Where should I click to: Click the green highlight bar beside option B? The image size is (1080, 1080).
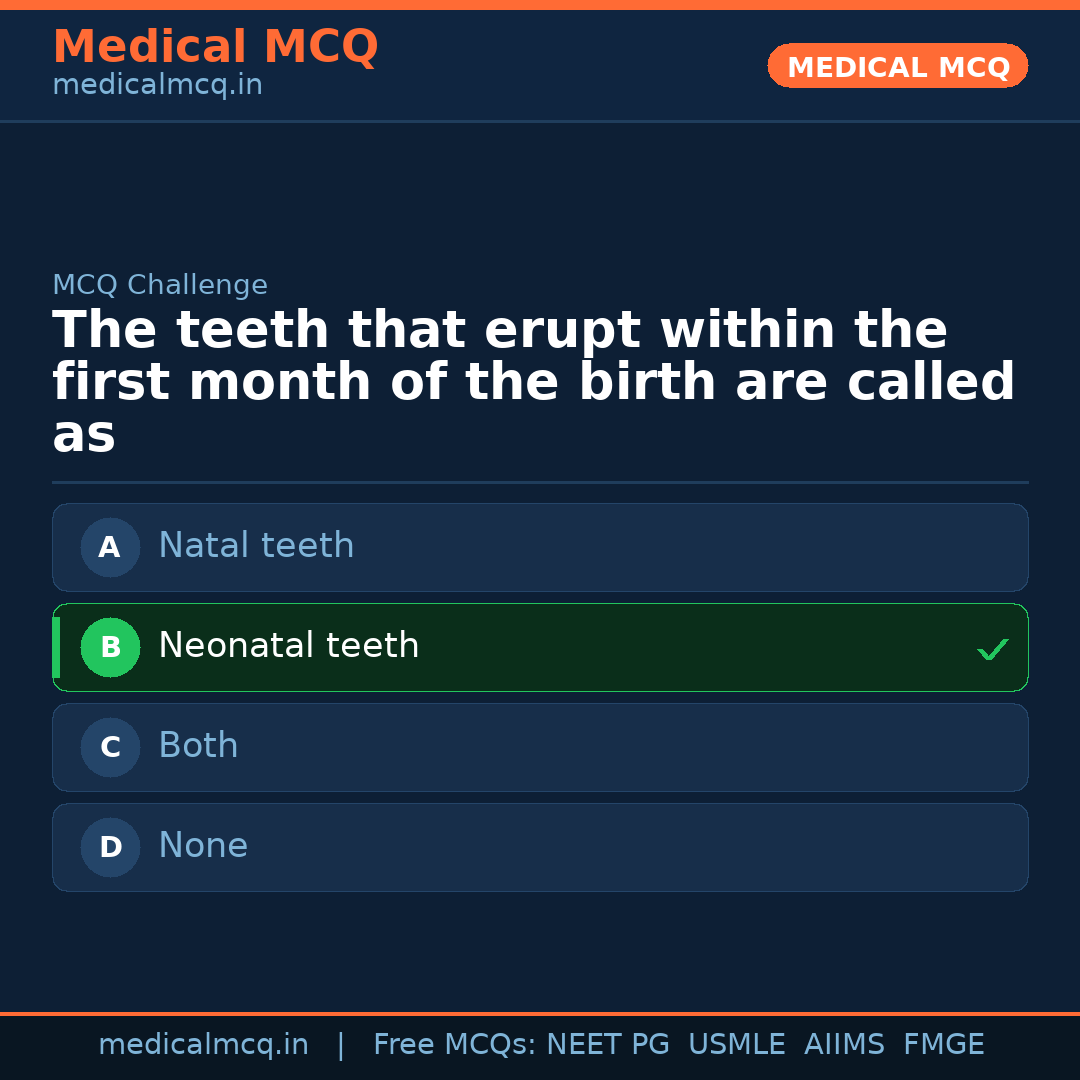[56, 647]
